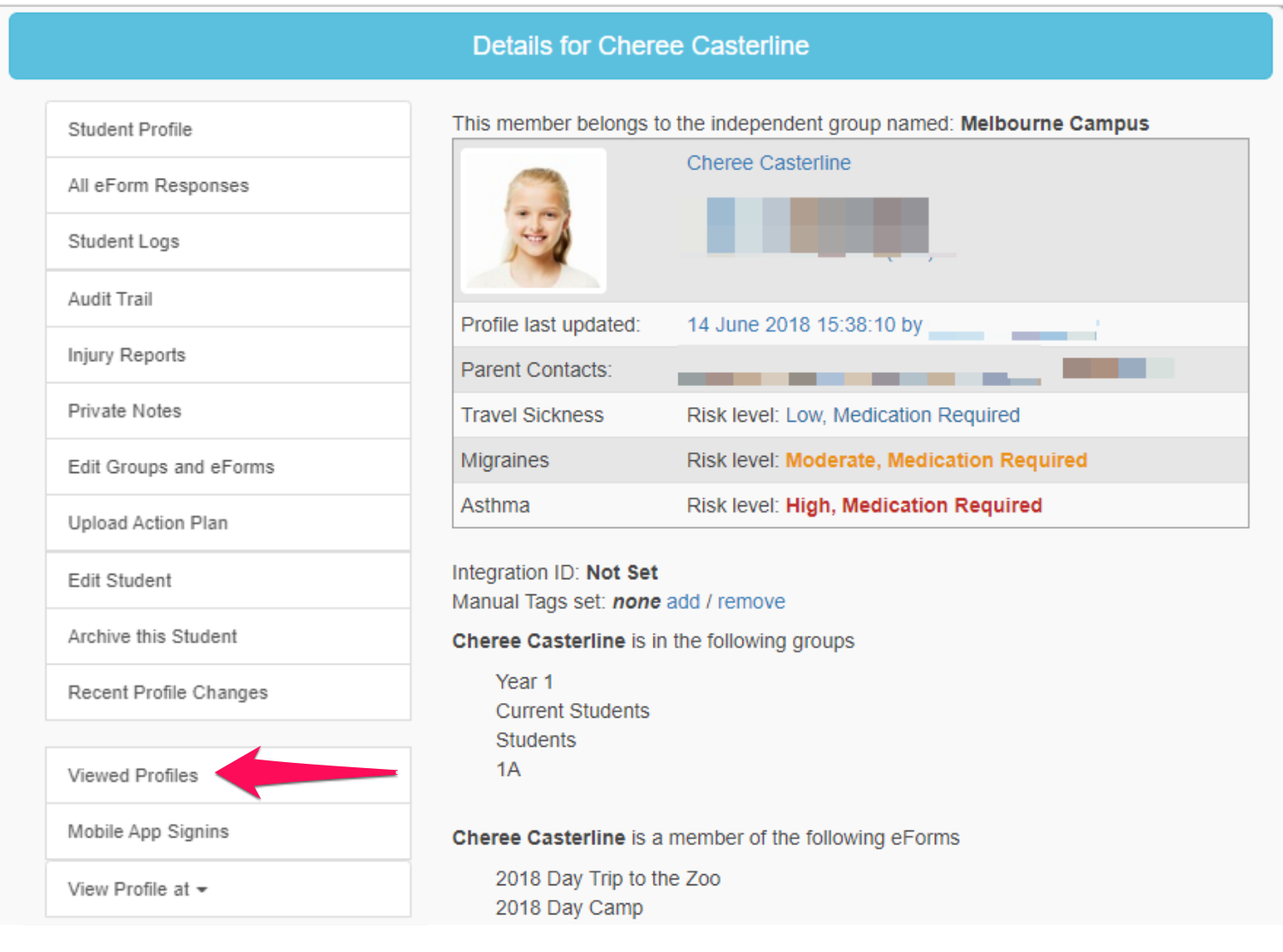The height and width of the screenshot is (952, 1283).
Task: Open the Student Profile menu item
Action: (x=130, y=129)
